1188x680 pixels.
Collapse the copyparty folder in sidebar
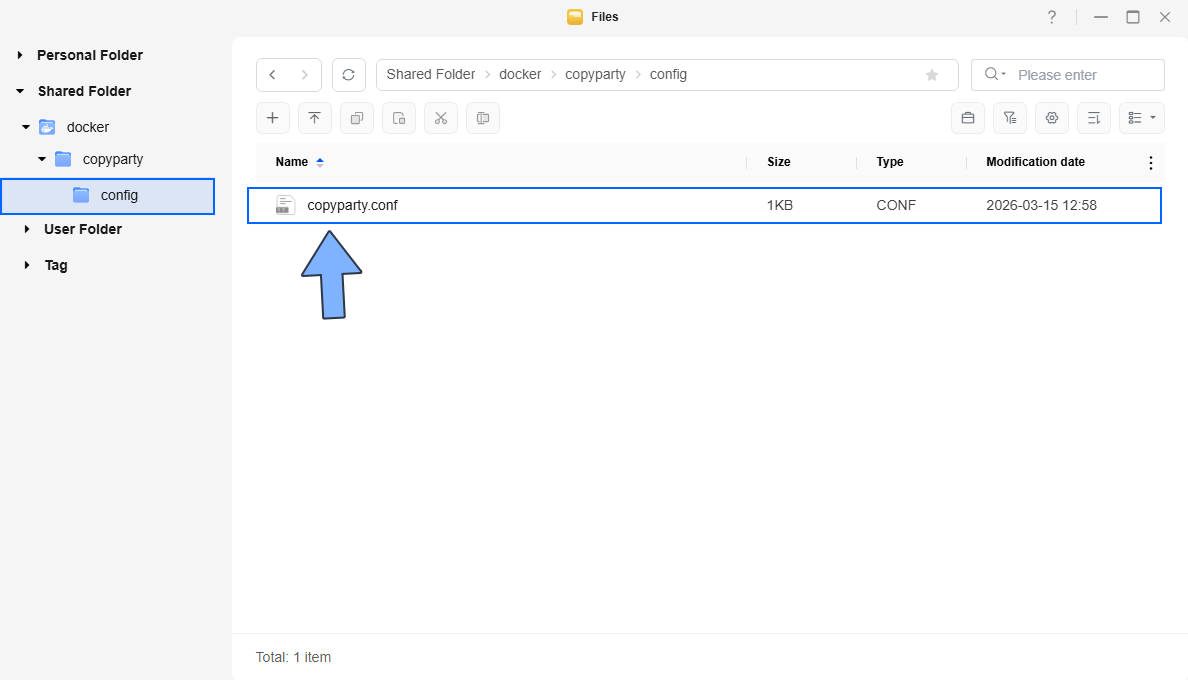(42, 159)
